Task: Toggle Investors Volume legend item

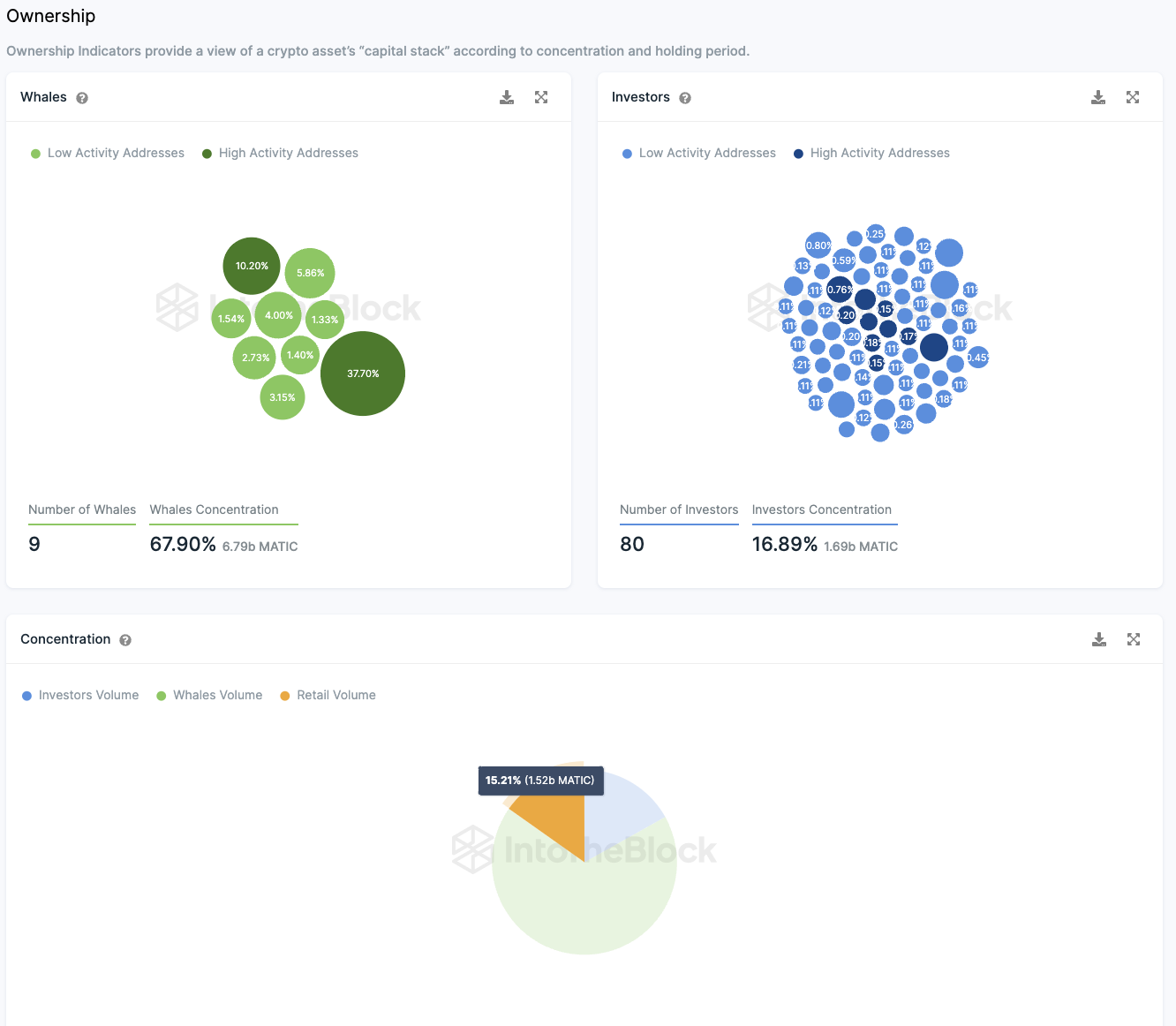Action: coord(80,695)
